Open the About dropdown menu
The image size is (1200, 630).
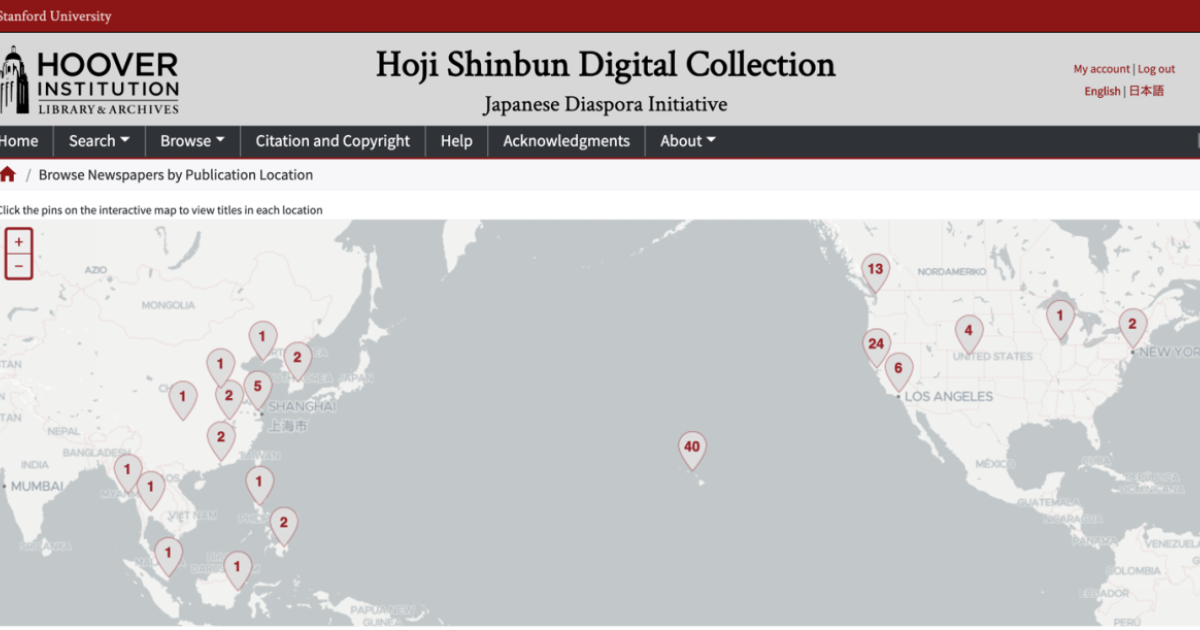click(688, 141)
